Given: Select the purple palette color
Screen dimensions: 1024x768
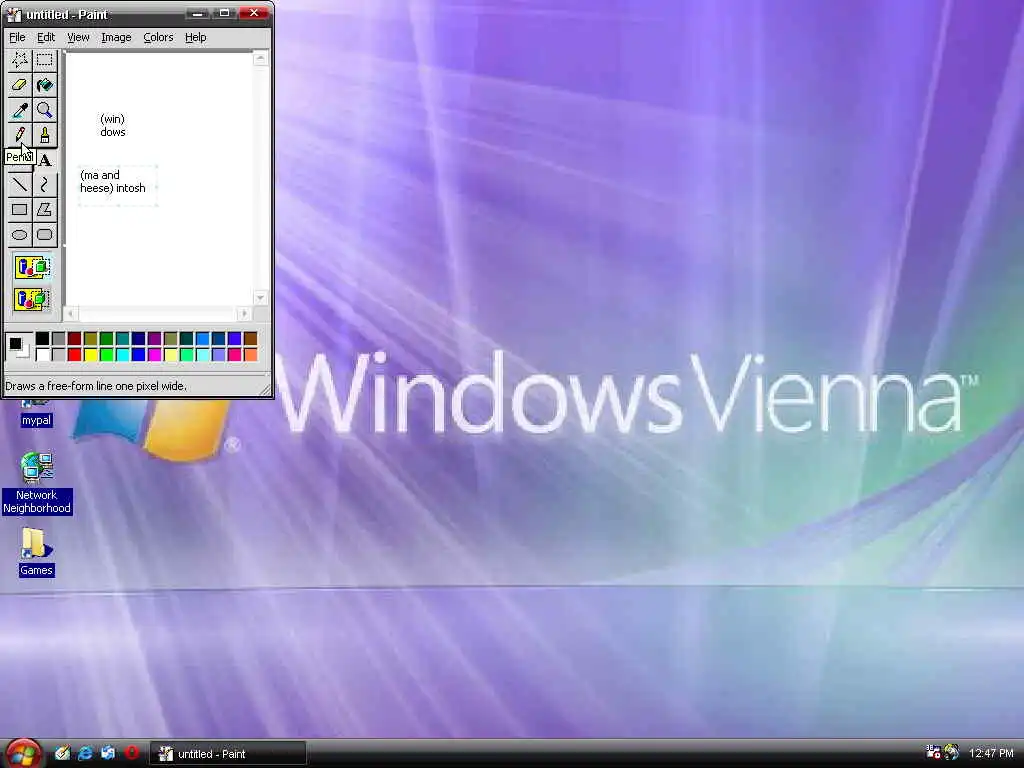Looking at the screenshot, I should coord(154,338).
